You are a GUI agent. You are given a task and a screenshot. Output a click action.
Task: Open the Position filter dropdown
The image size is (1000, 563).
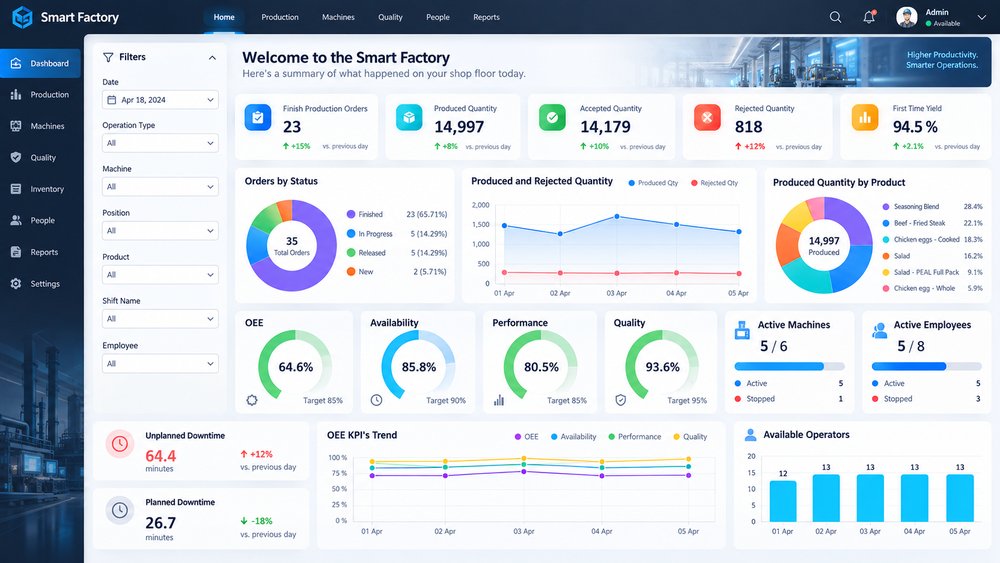coord(160,231)
